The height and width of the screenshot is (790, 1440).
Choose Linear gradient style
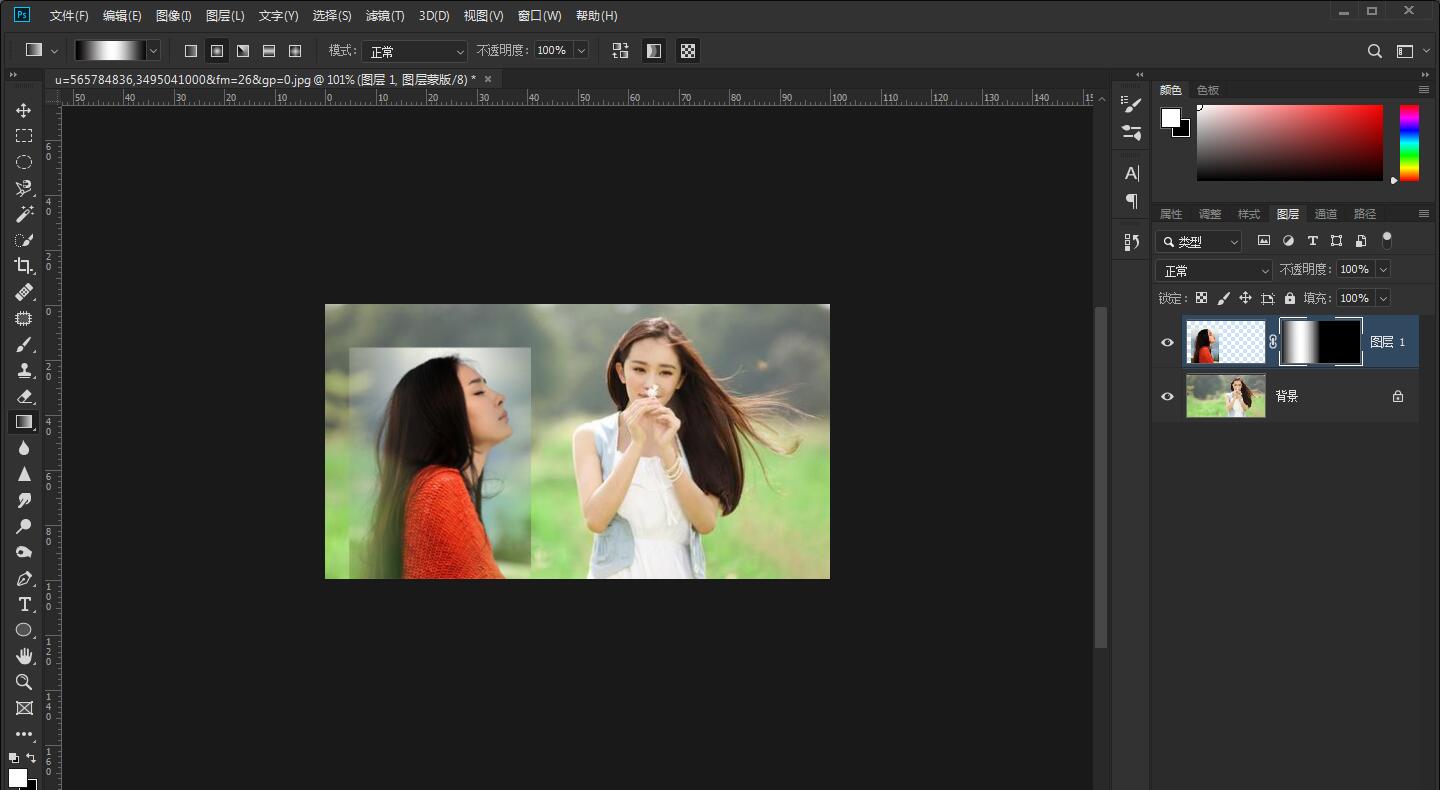tap(191, 51)
